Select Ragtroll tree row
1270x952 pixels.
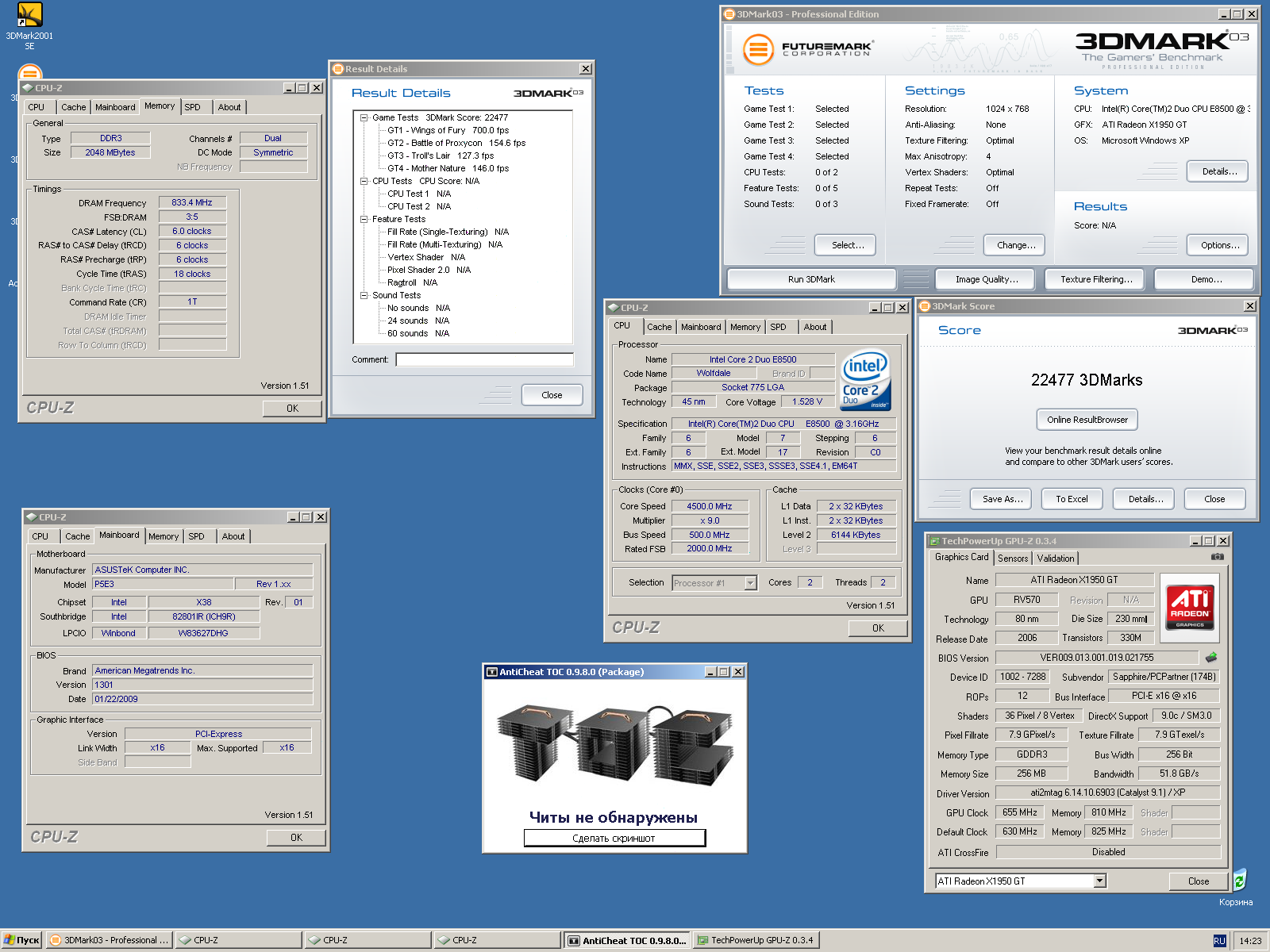[412, 282]
